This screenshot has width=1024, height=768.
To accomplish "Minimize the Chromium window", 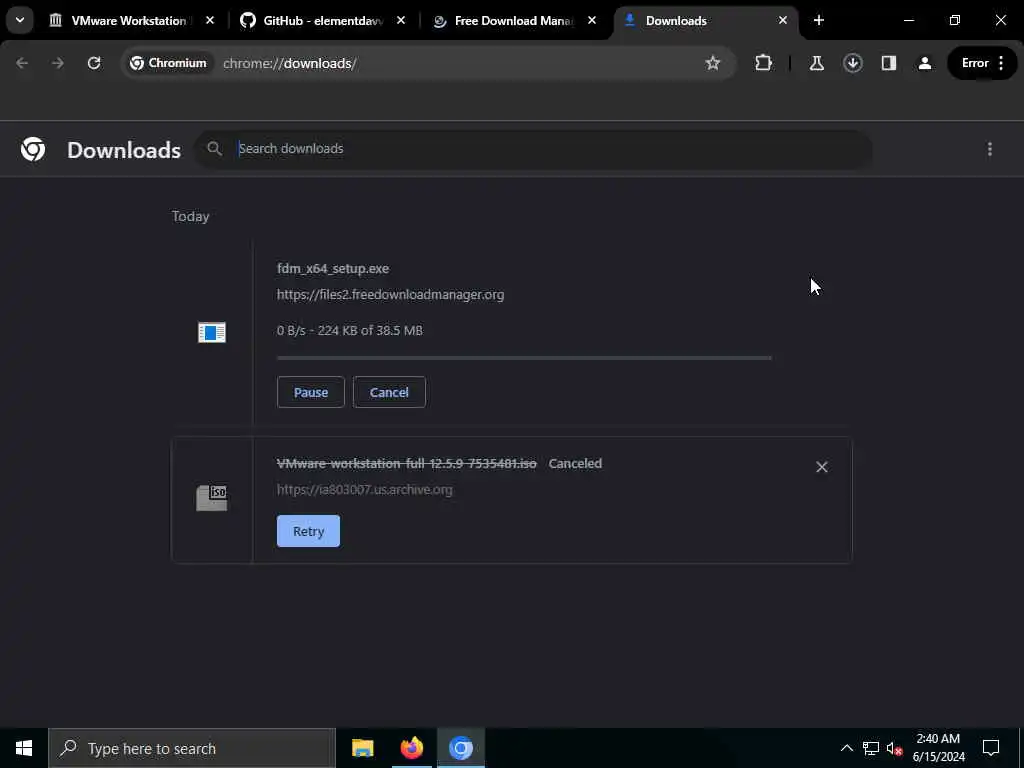I will coord(908,20).
